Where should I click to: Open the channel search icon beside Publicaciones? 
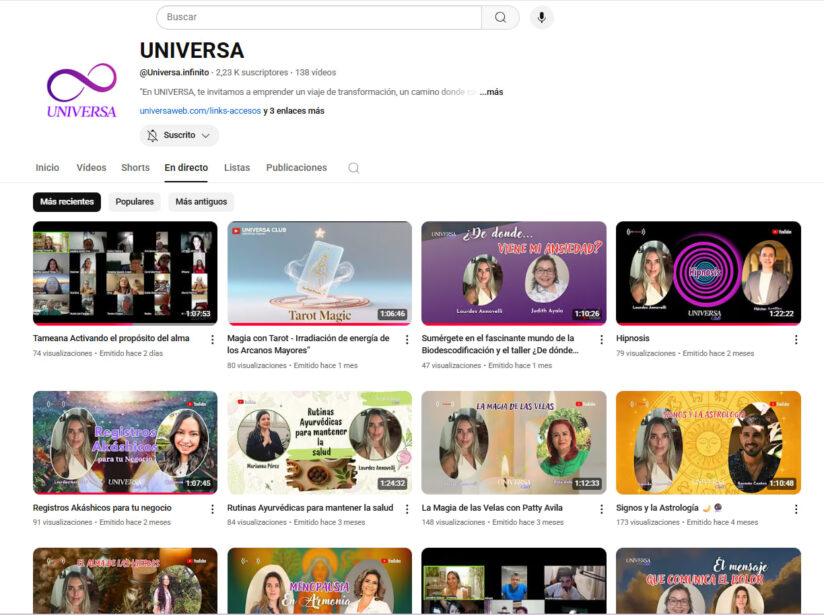353,168
